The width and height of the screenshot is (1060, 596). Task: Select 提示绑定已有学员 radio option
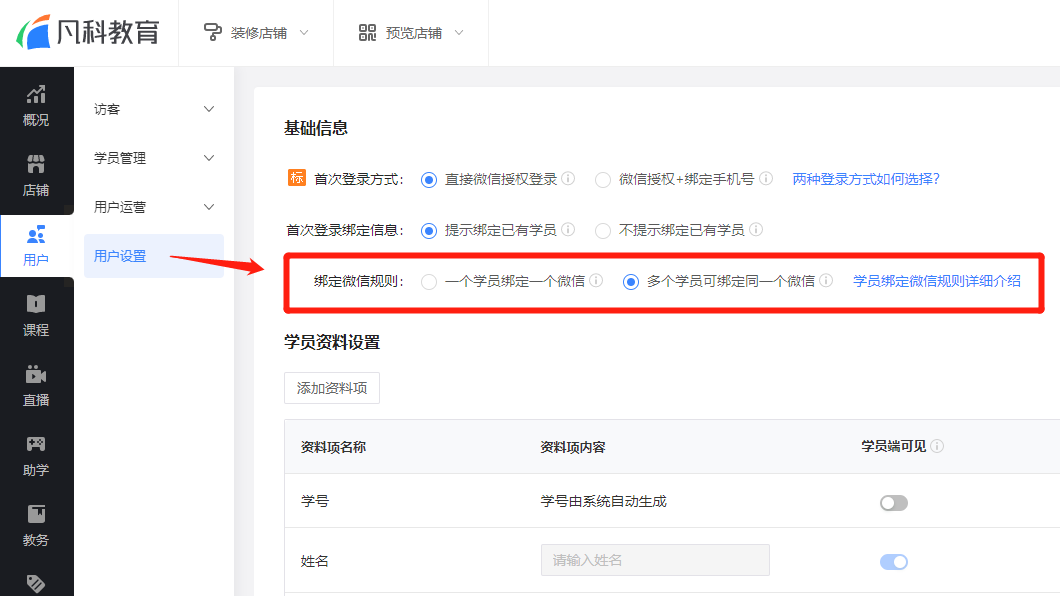click(429, 231)
